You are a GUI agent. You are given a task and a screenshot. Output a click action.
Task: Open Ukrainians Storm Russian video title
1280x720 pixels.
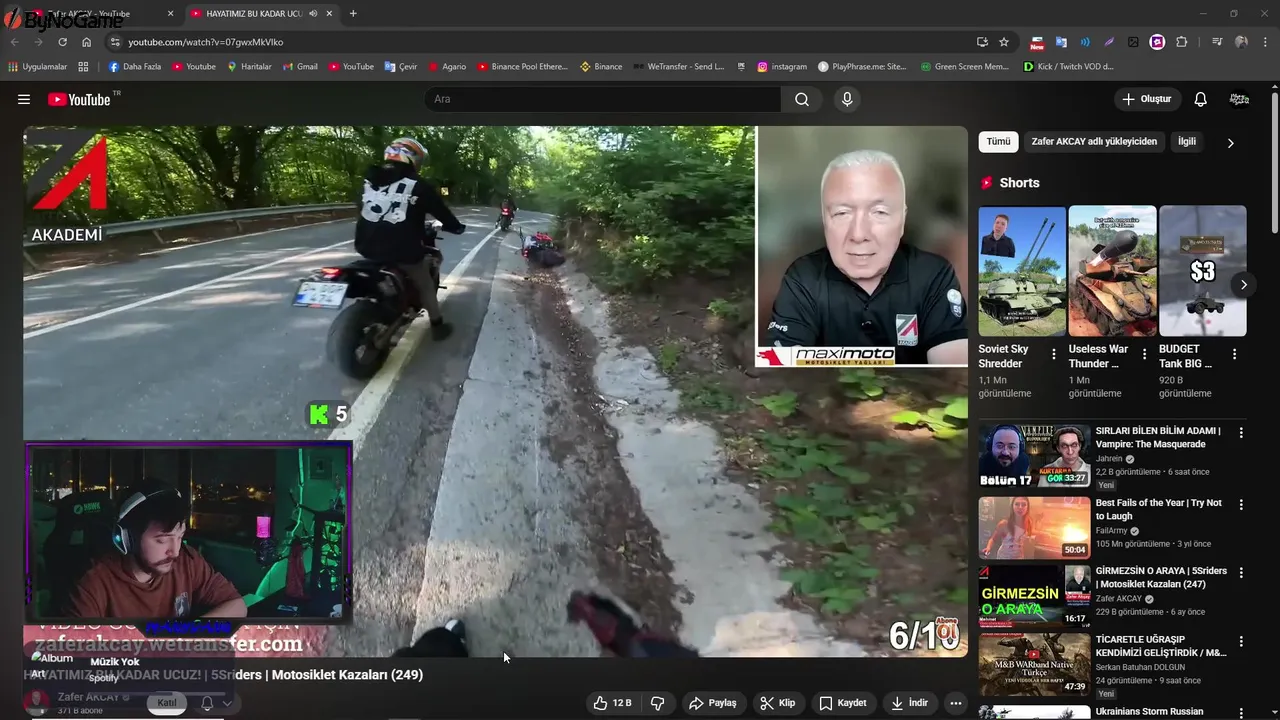coord(1149,712)
